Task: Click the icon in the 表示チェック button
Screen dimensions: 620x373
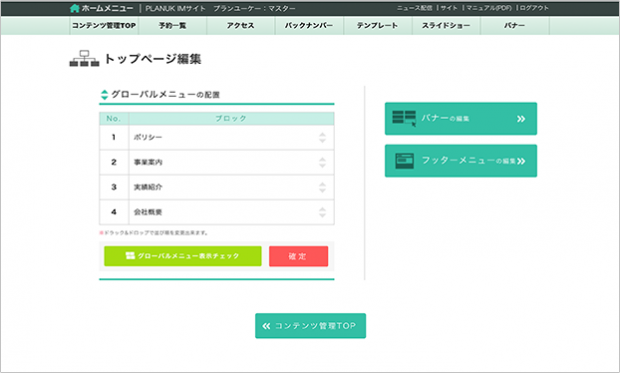Action: coord(130,256)
